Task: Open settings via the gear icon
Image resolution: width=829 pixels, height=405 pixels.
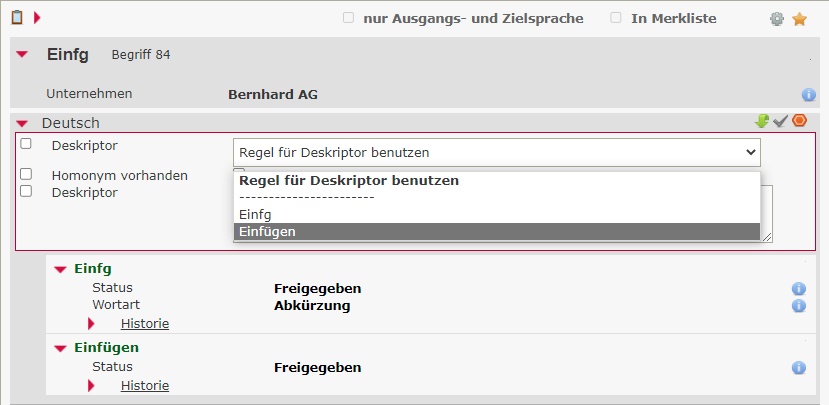Action: [x=777, y=19]
